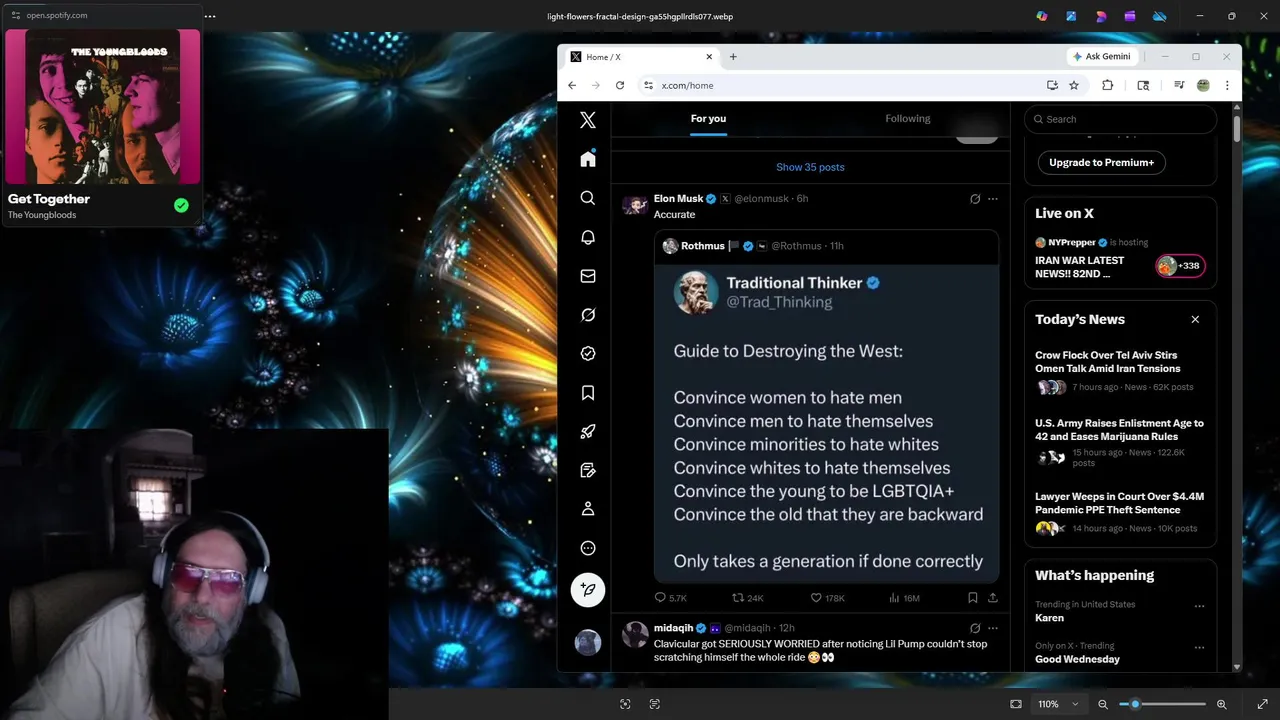Open more options for Good Wednesday trend
Screen dimensions: 1280x720
click(1199, 647)
